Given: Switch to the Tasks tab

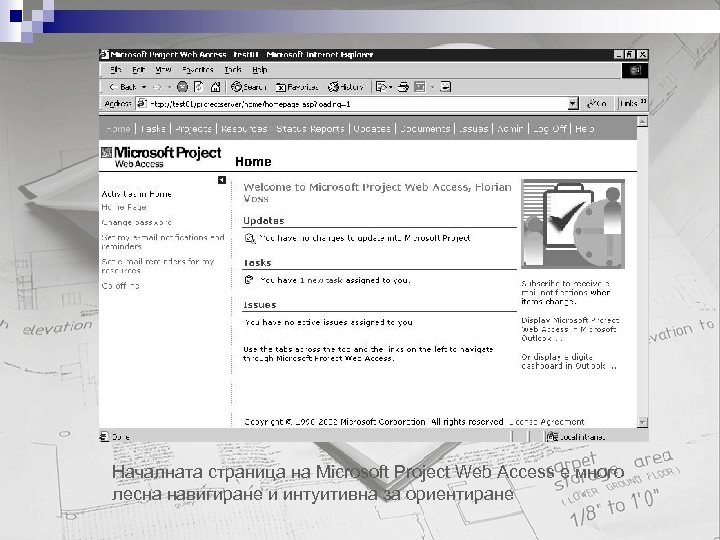Looking at the screenshot, I should click(153, 129).
